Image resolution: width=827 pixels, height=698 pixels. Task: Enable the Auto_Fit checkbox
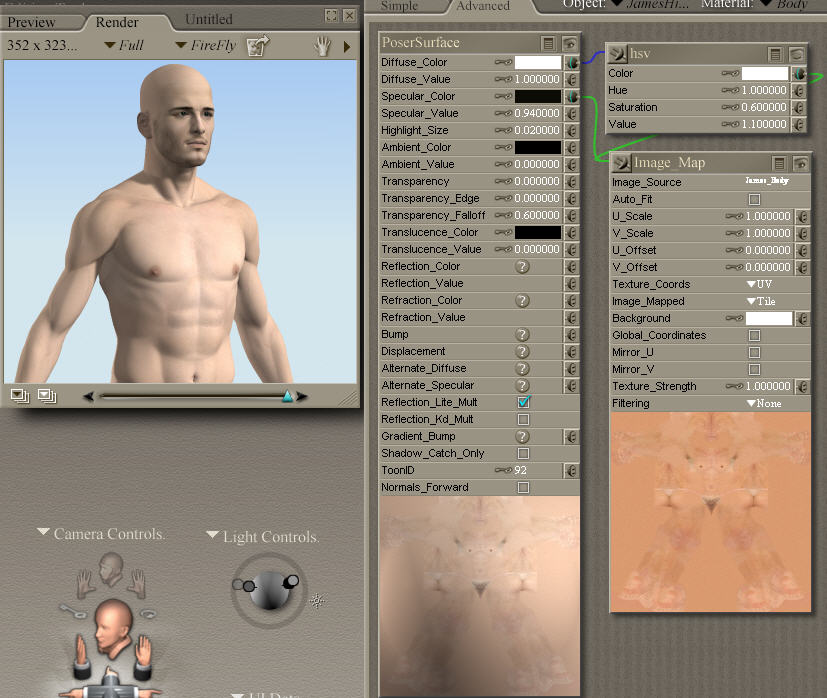click(754, 199)
